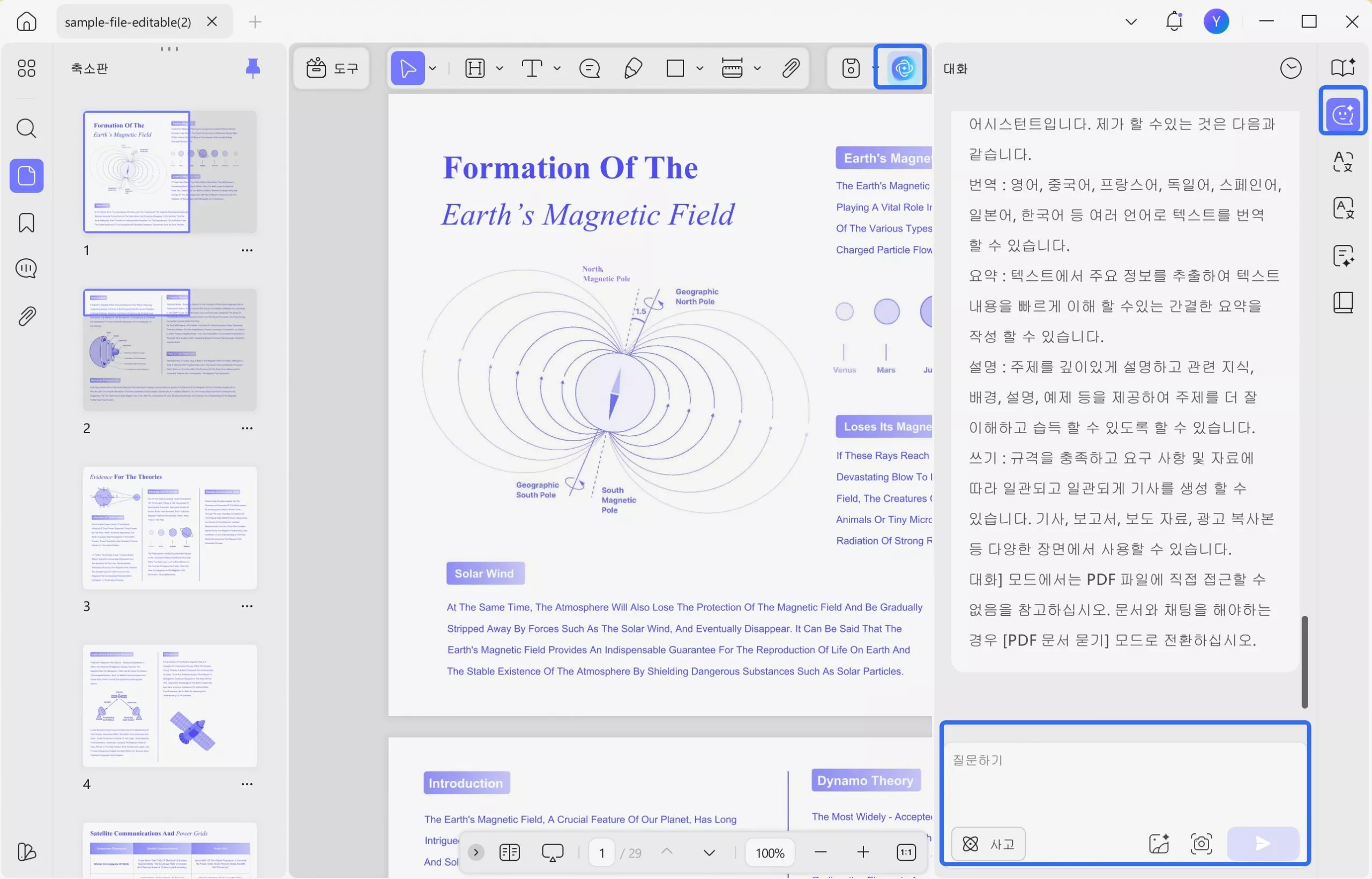
Task: Select the pen drawing tool
Action: point(633,69)
